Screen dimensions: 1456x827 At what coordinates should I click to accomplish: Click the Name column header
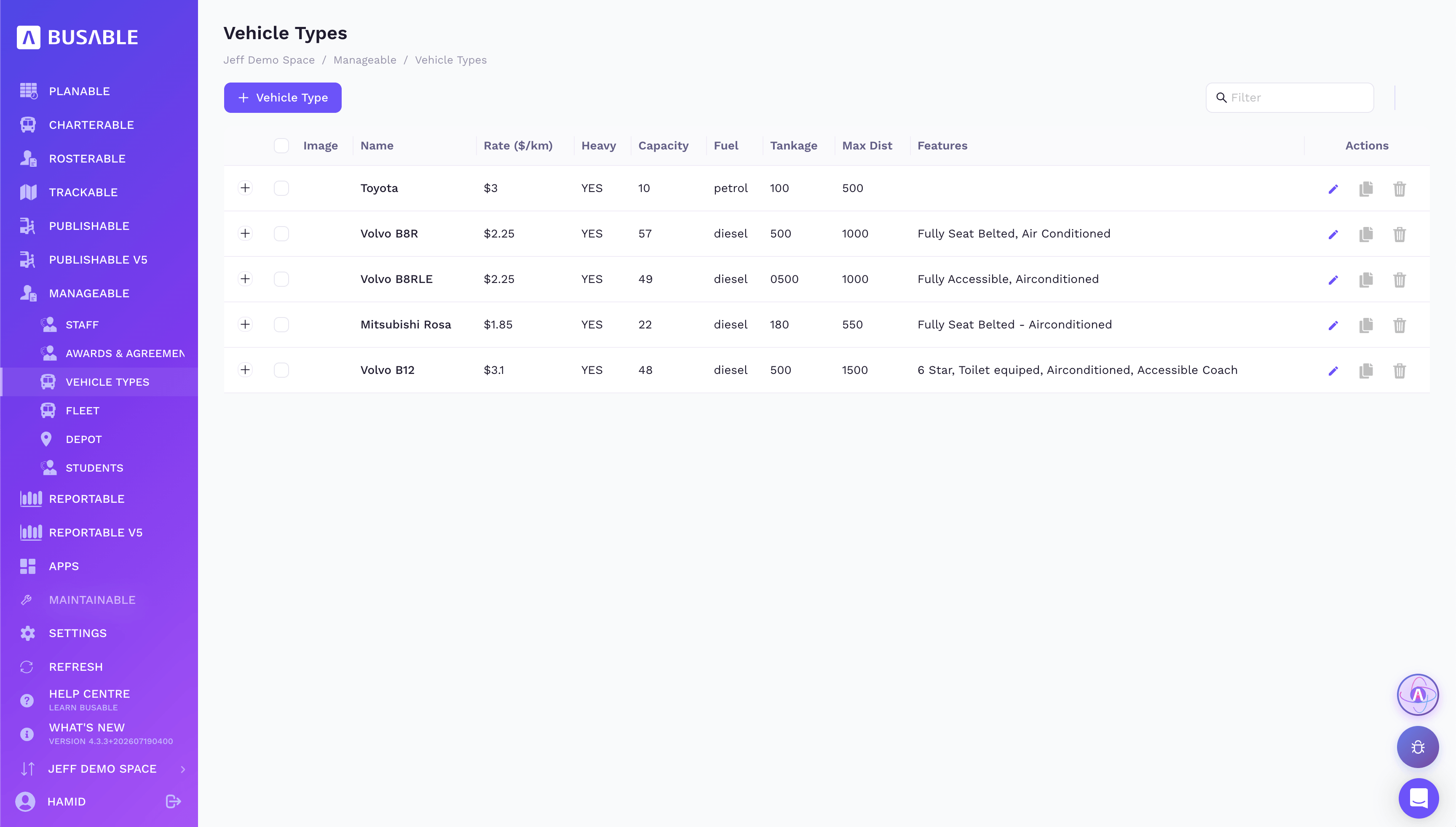[x=377, y=146]
